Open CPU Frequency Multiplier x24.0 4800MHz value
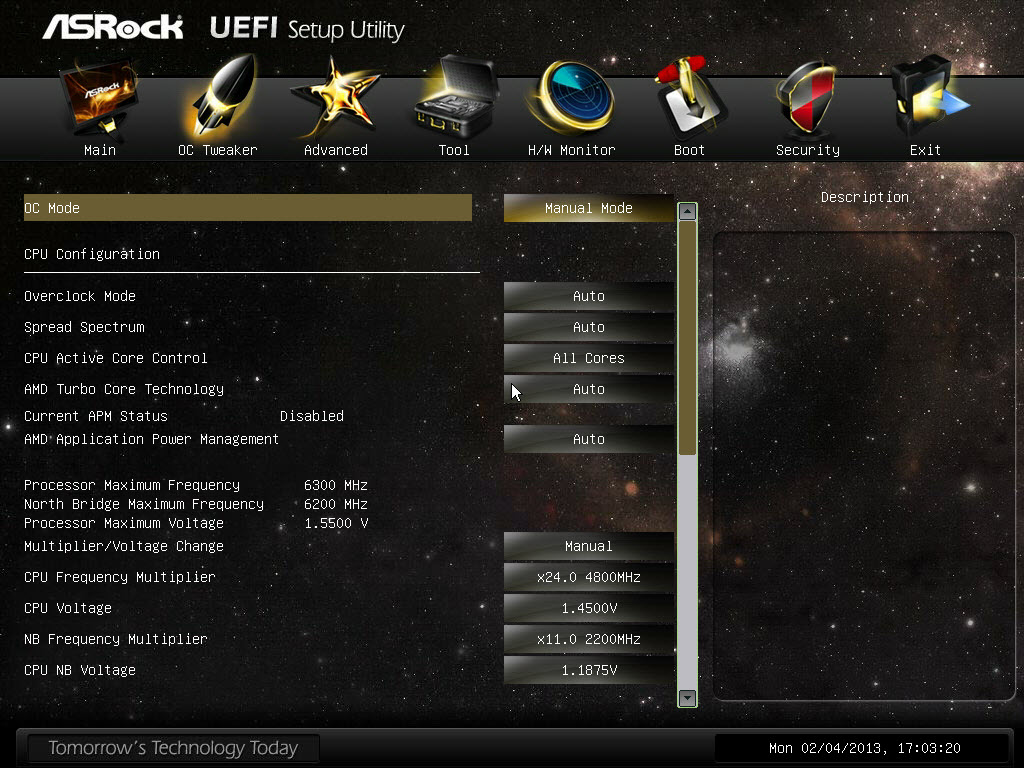This screenshot has height=768, width=1024. 588,577
